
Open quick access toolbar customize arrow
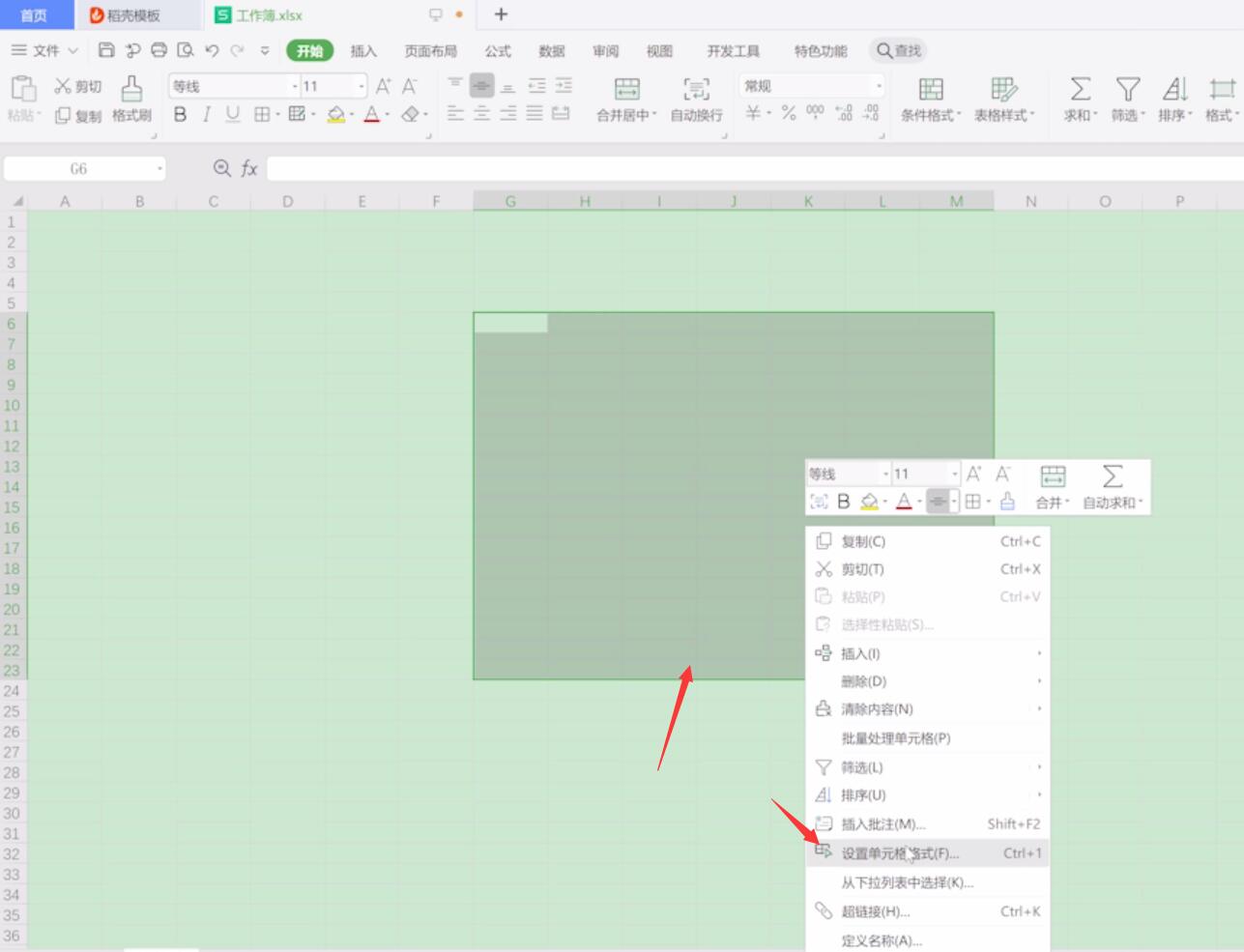click(265, 50)
